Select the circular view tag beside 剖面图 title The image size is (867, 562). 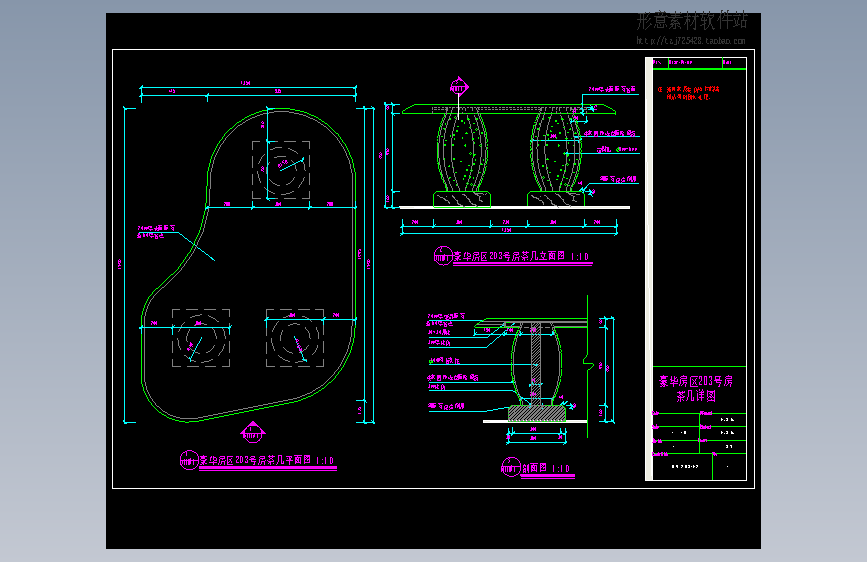[x=511, y=467]
